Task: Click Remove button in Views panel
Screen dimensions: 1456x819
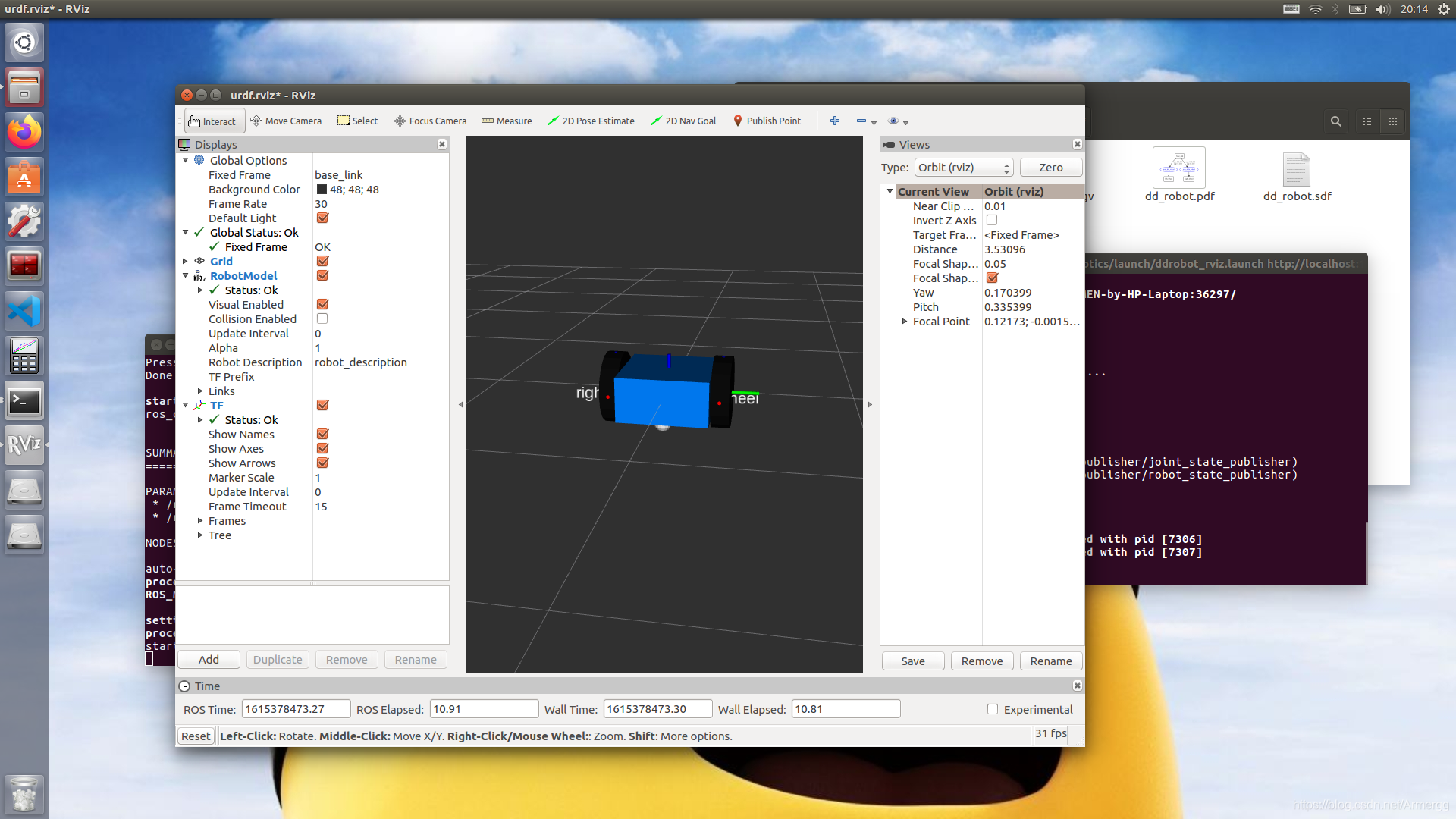Action: (982, 661)
